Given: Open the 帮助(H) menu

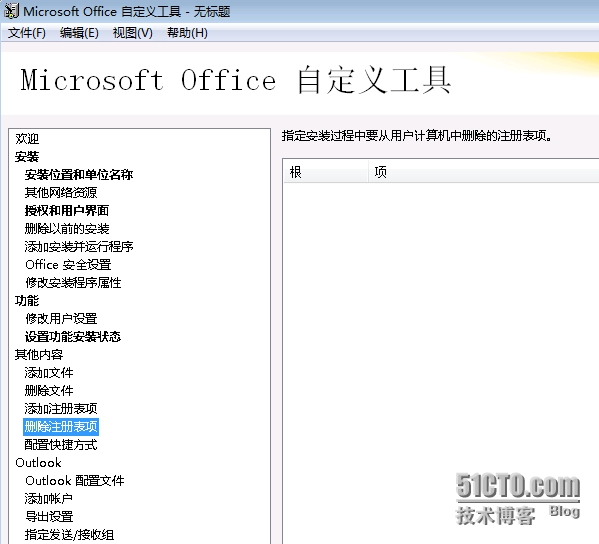Looking at the screenshot, I should (x=187, y=33).
